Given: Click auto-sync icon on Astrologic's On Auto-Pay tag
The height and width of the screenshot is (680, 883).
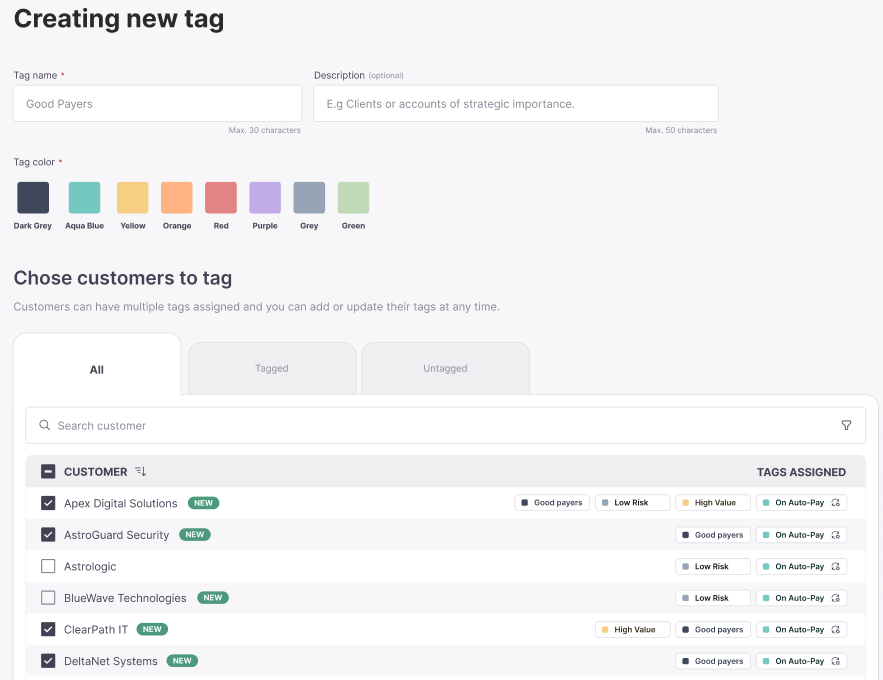Looking at the screenshot, I should pyautogui.click(x=836, y=566).
